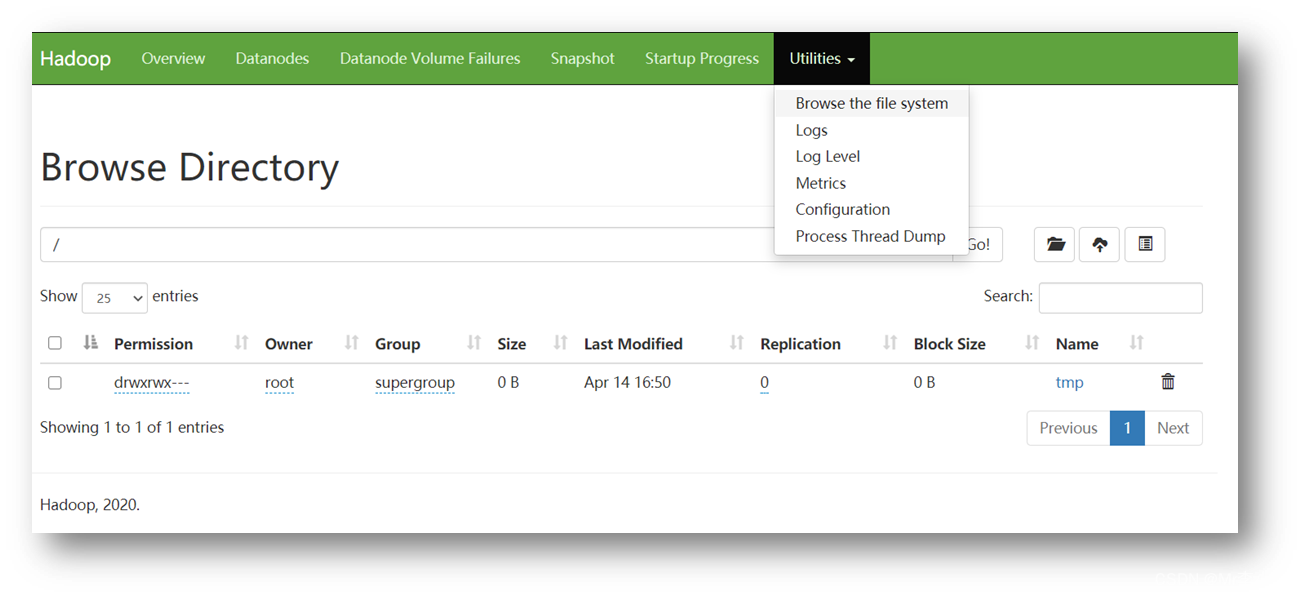
Task: Open Logs from Utilities menu
Action: 872,130
